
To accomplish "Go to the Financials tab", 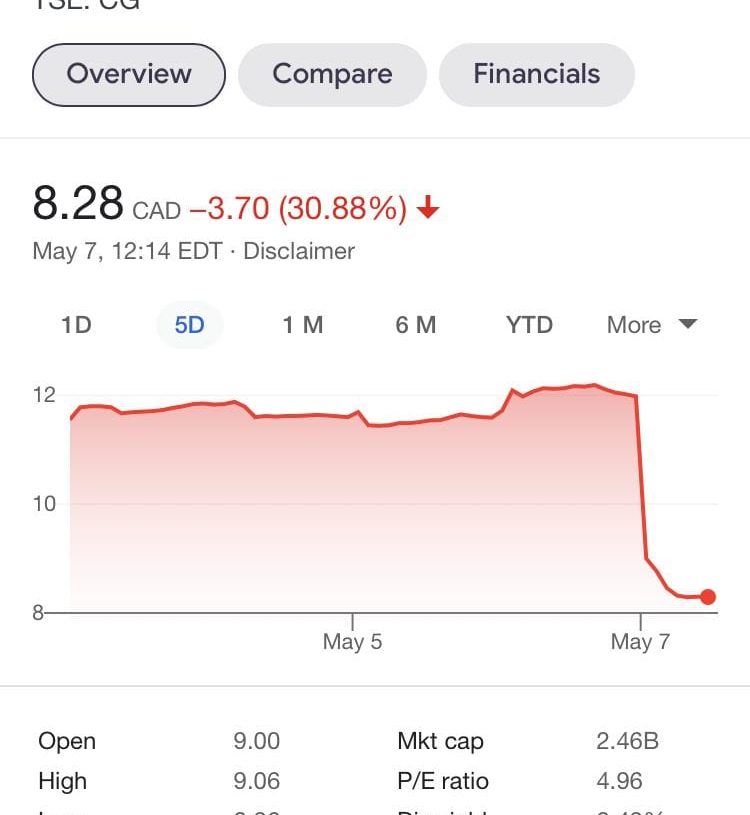I will pyautogui.click(x=537, y=74).
